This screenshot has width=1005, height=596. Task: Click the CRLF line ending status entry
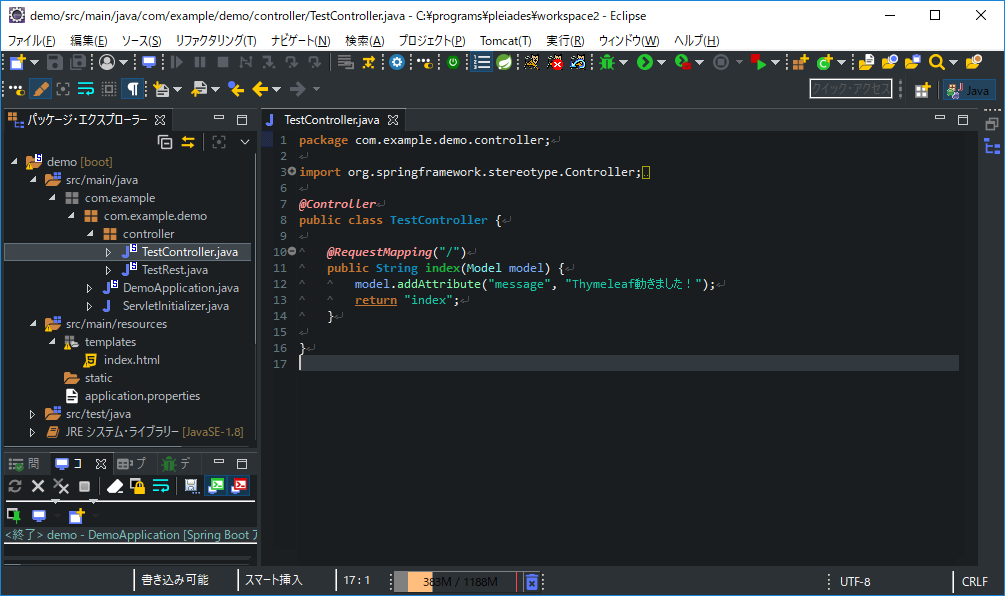pyautogui.click(x=974, y=582)
